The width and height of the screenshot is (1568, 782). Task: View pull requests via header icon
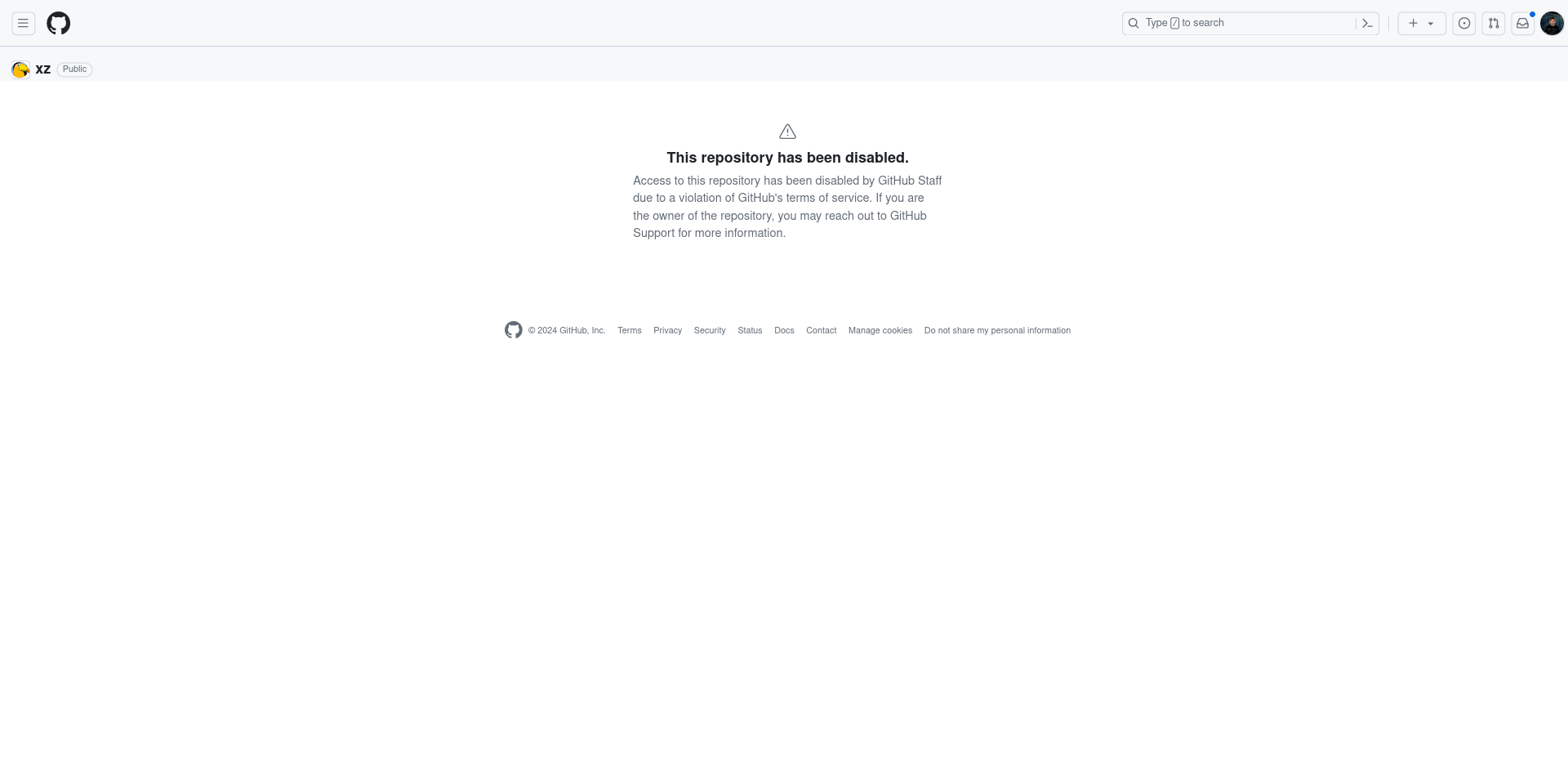[1494, 24]
